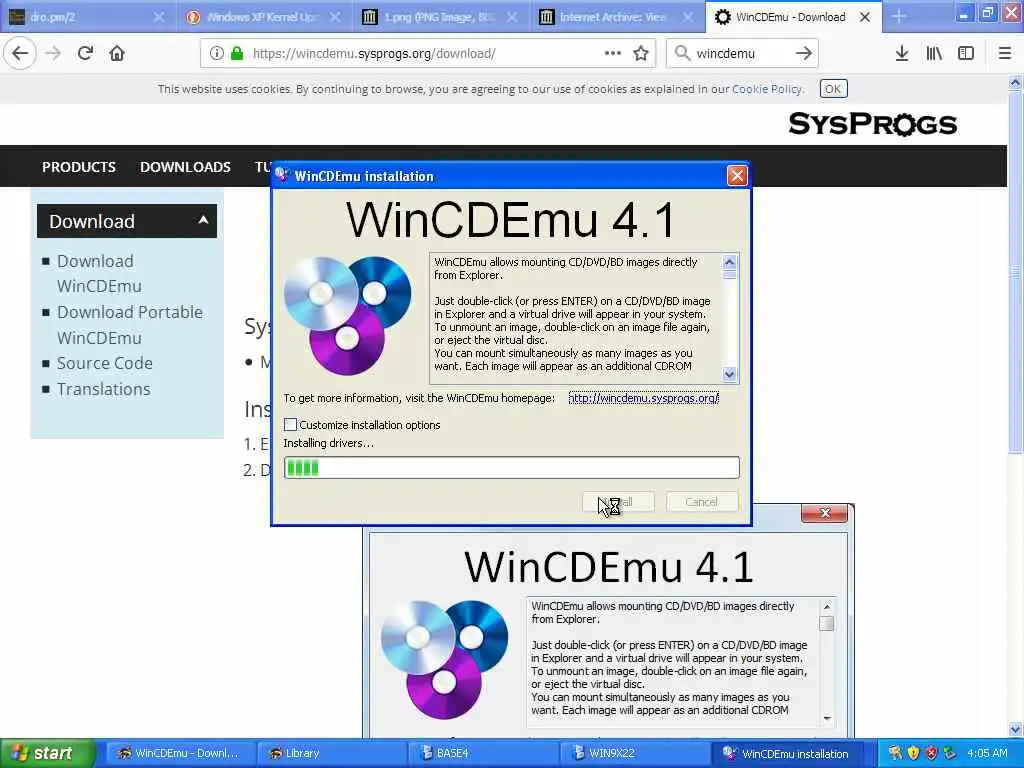
Task: Click the red security alert tray icon
Action: pos(931,753)
